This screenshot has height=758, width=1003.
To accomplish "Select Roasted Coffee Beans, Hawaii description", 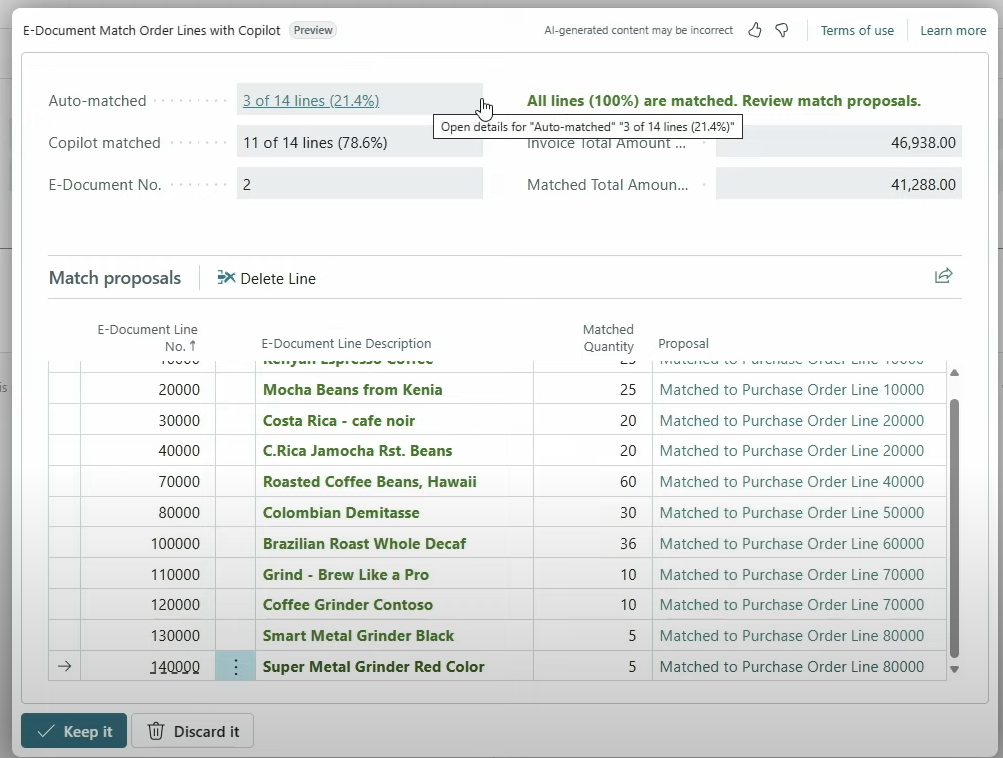I will (x=369, y=482).
